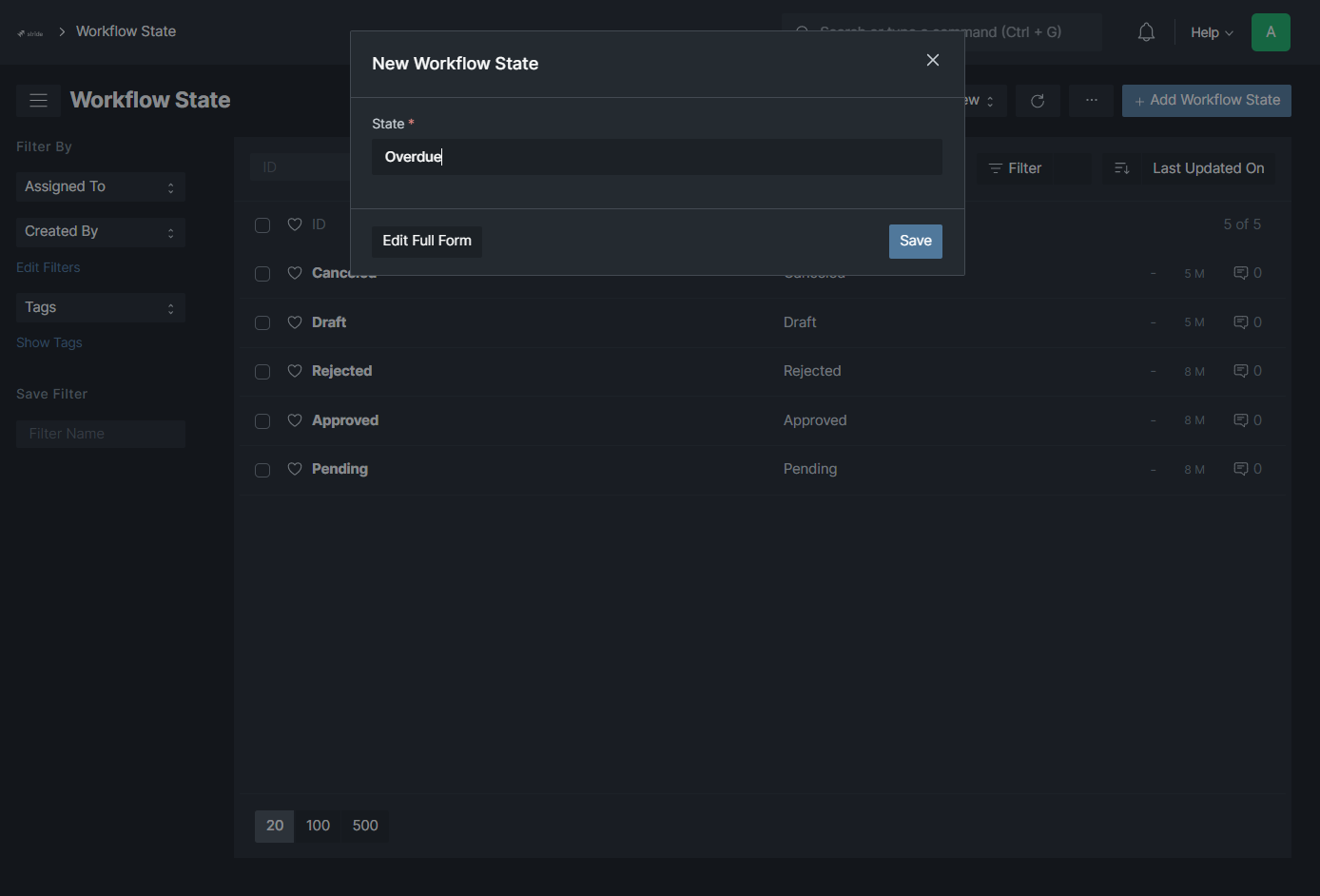Open the user avatar menu
This screenshot has height=896, width=1320.
(x=1271, y=32)
